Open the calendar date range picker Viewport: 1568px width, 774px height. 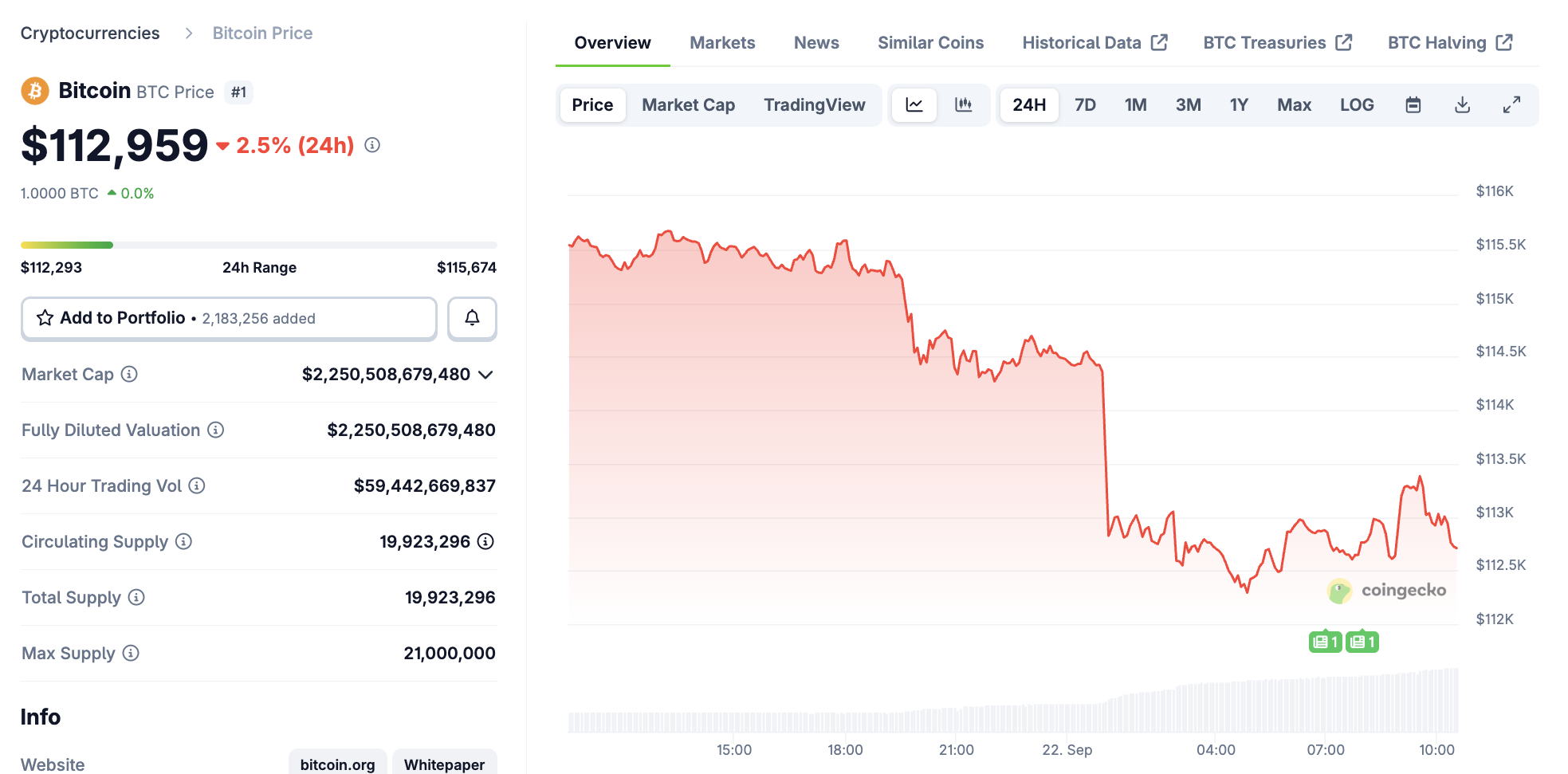tap(1413, 105)
